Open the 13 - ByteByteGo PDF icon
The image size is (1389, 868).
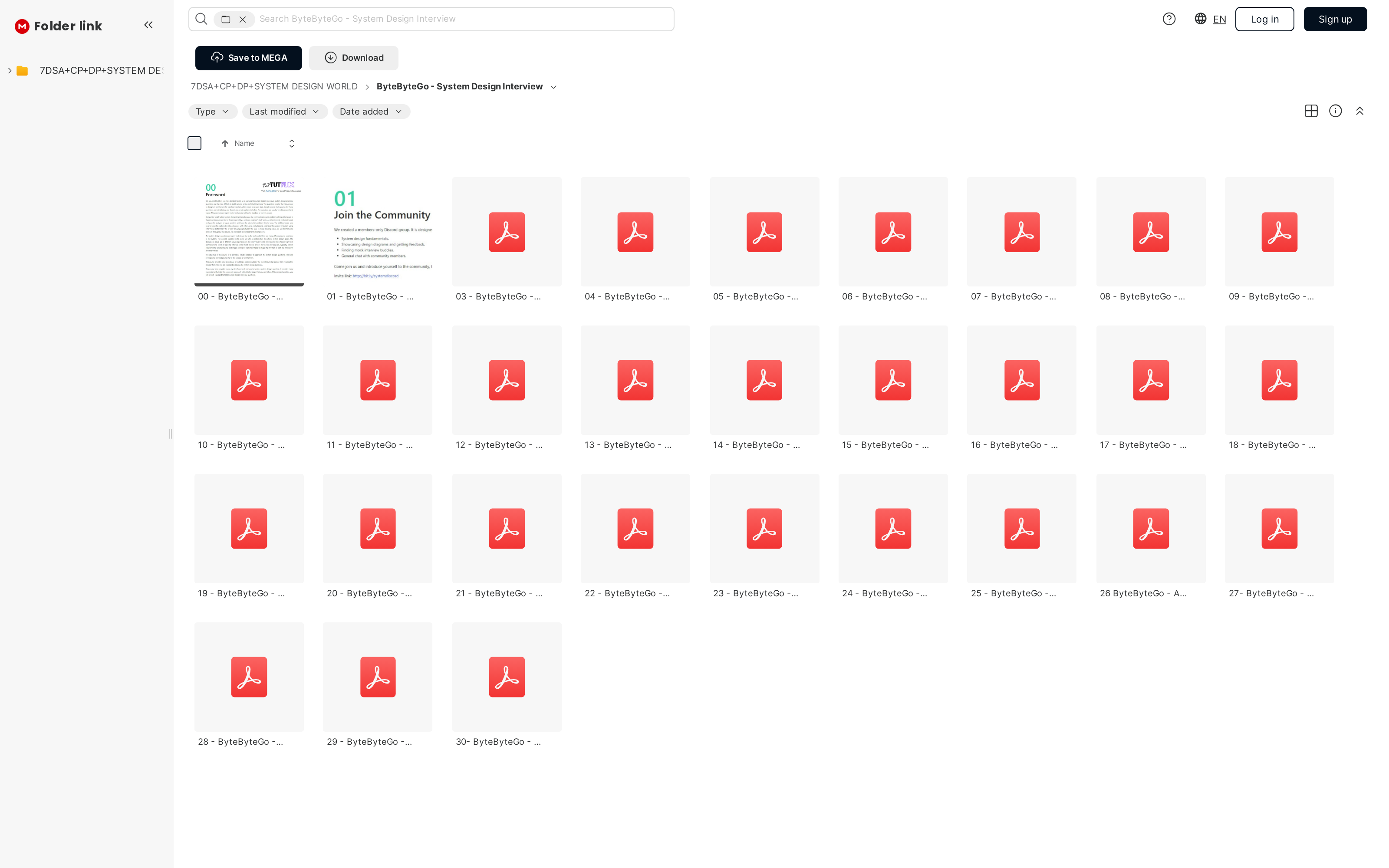point(635,380)
